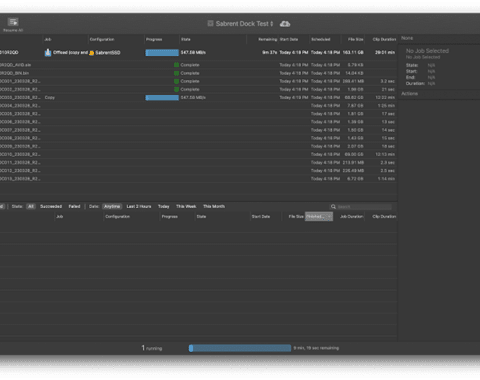The image size is (480, 380).
Task: Click green Complete icon in AVID.ale row
Action: tap(176, 65)
